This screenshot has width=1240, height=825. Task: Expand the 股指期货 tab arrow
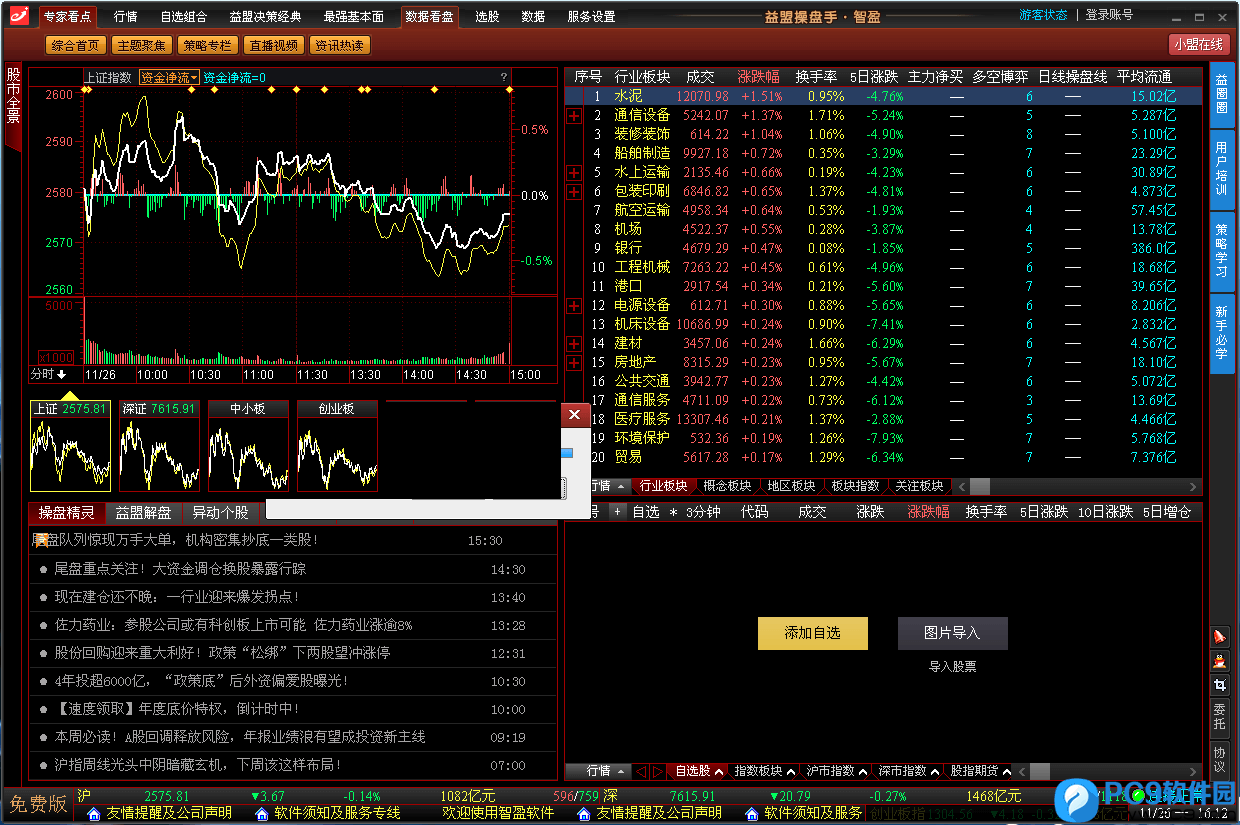pyautogui.click(x=1007, y=771)
